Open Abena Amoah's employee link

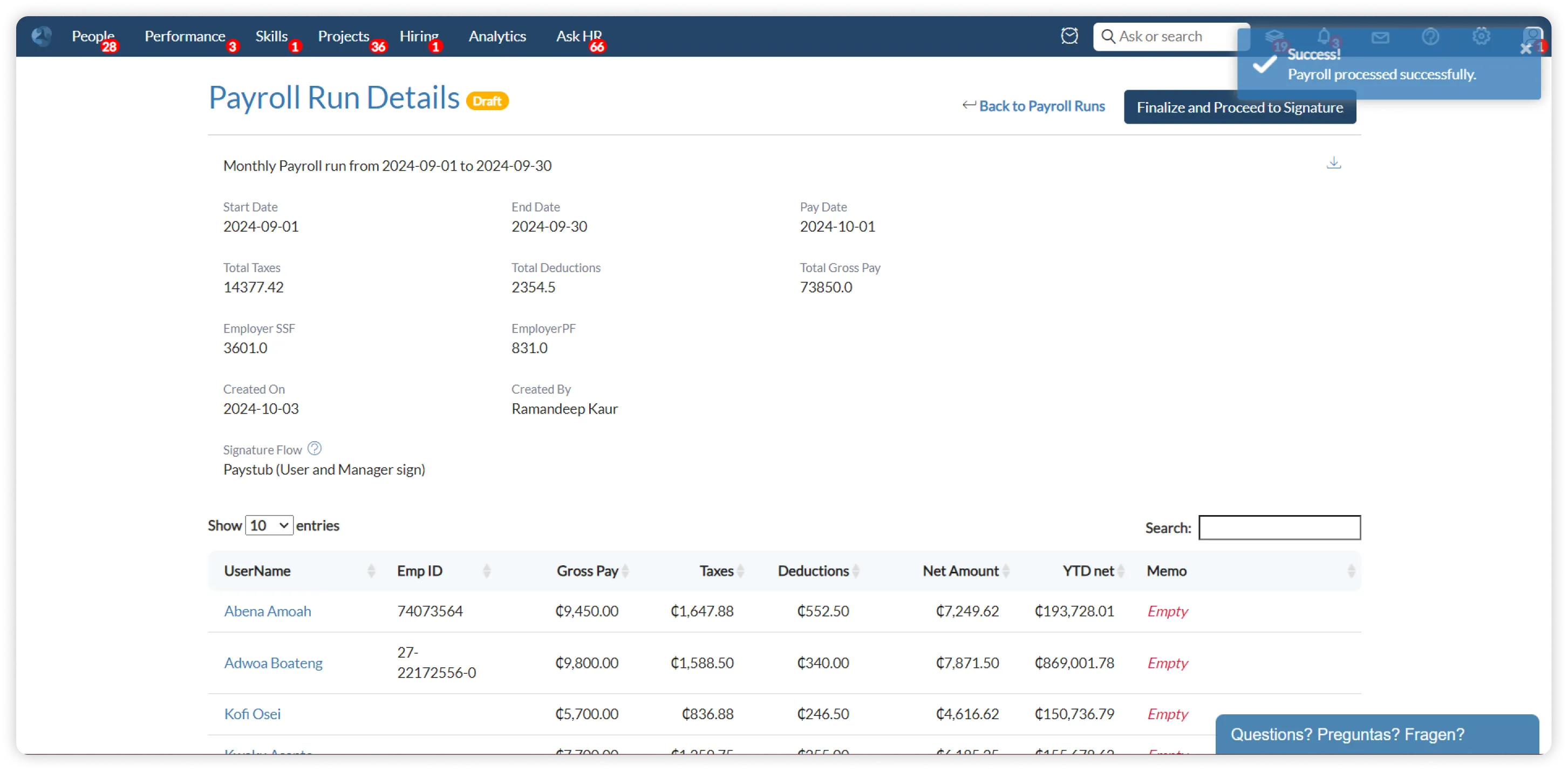267,611
